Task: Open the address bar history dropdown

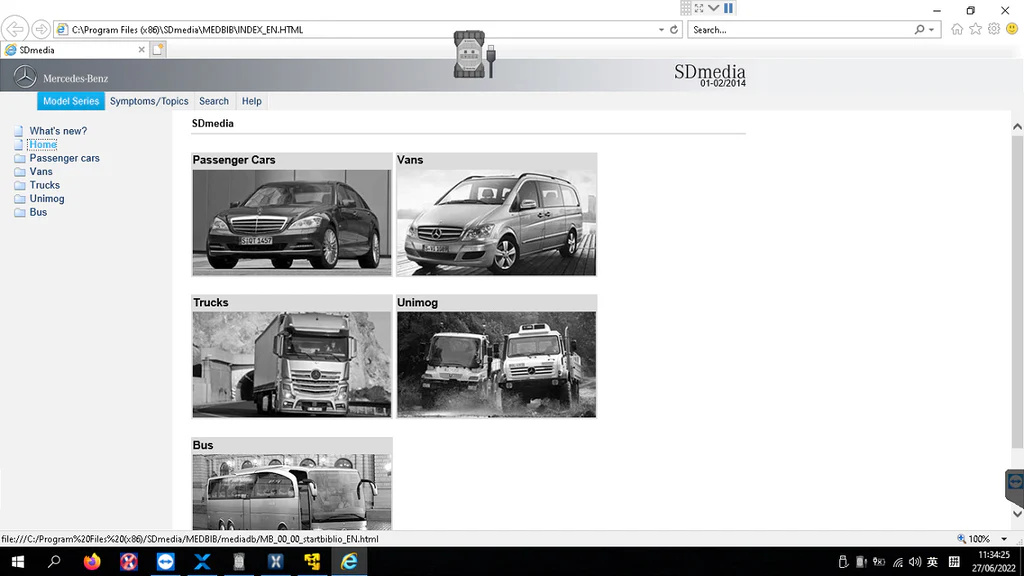Action: click(x=661, y=29)
